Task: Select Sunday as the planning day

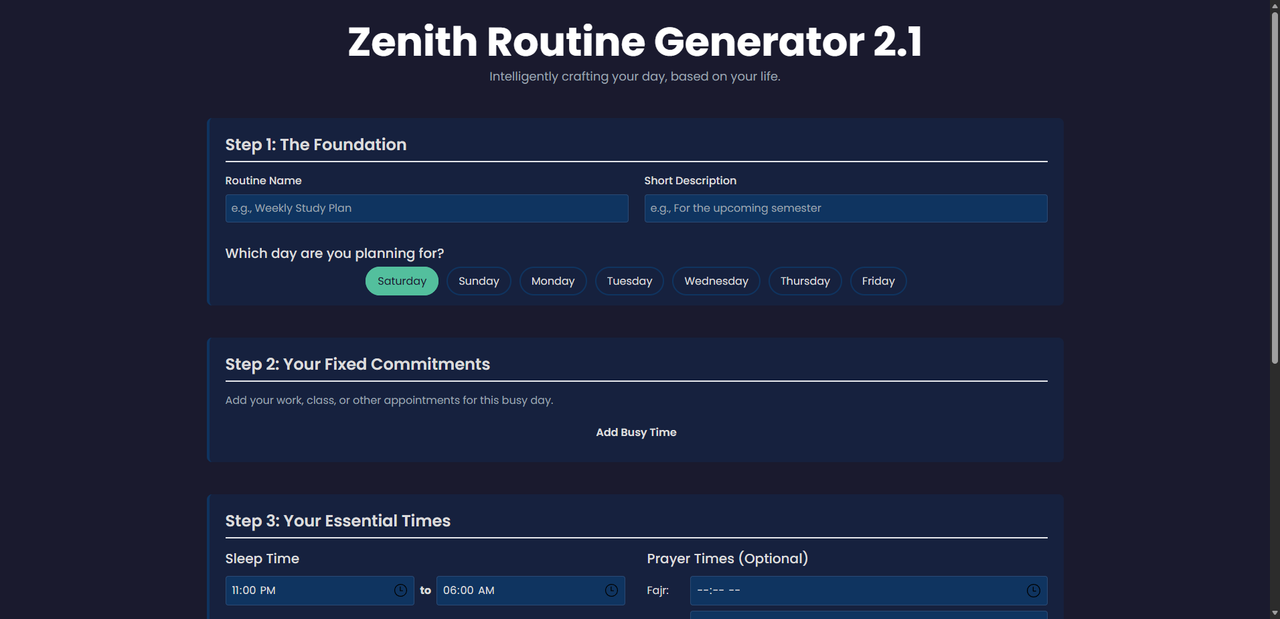Action: click(479, 281)
